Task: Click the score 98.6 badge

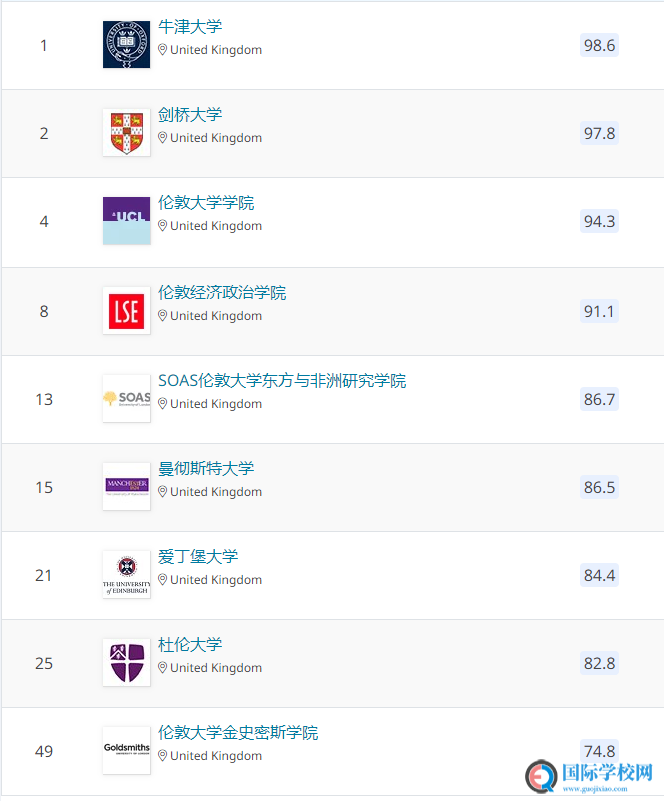Action: (x=599, y=45)
